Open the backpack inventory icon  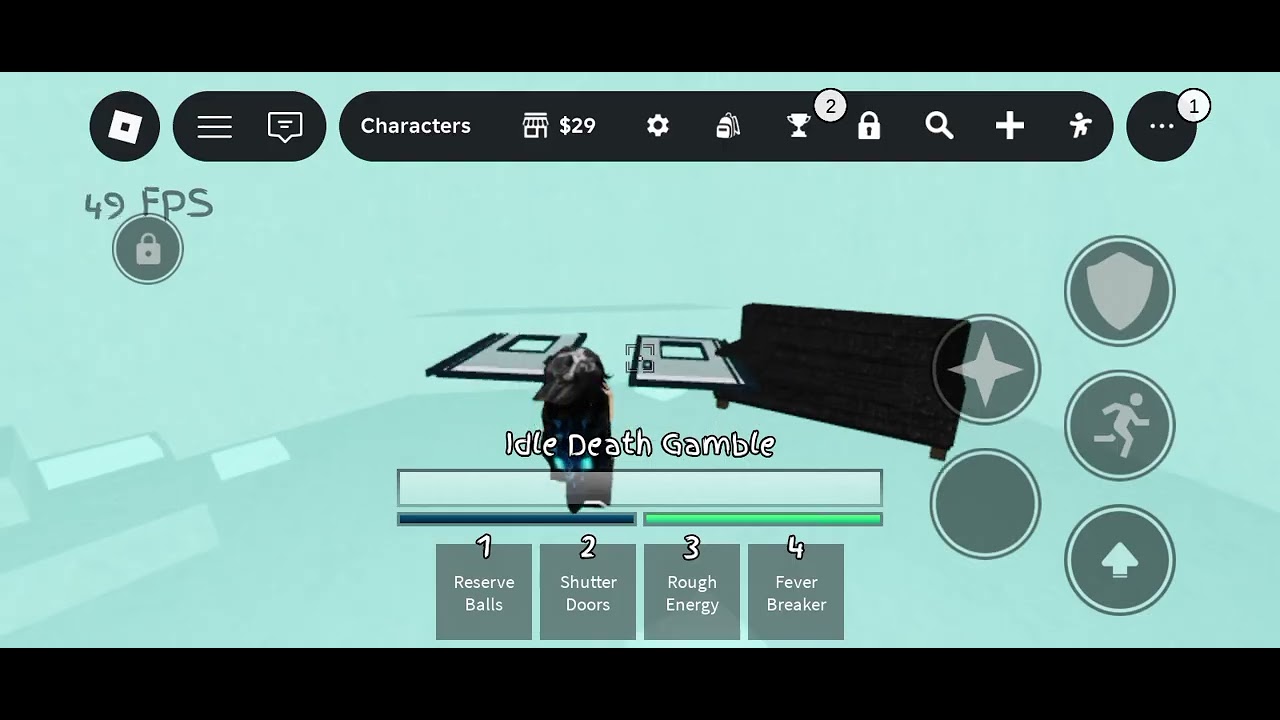728,126
